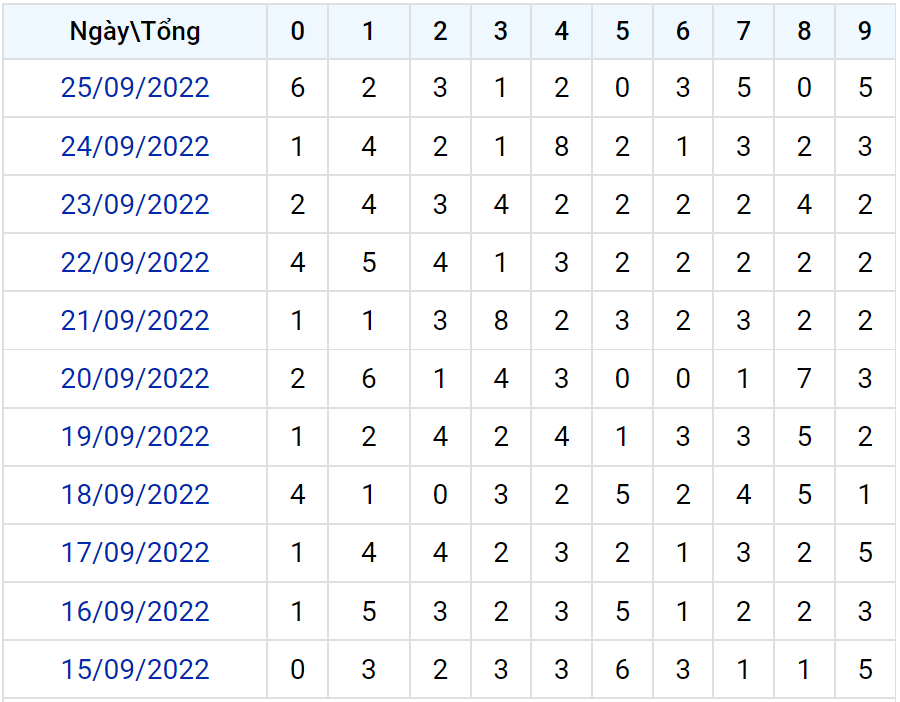Click the 16/09/2022 date link
The width and height of the screenshot is (900, 702).
pos(135,611)
